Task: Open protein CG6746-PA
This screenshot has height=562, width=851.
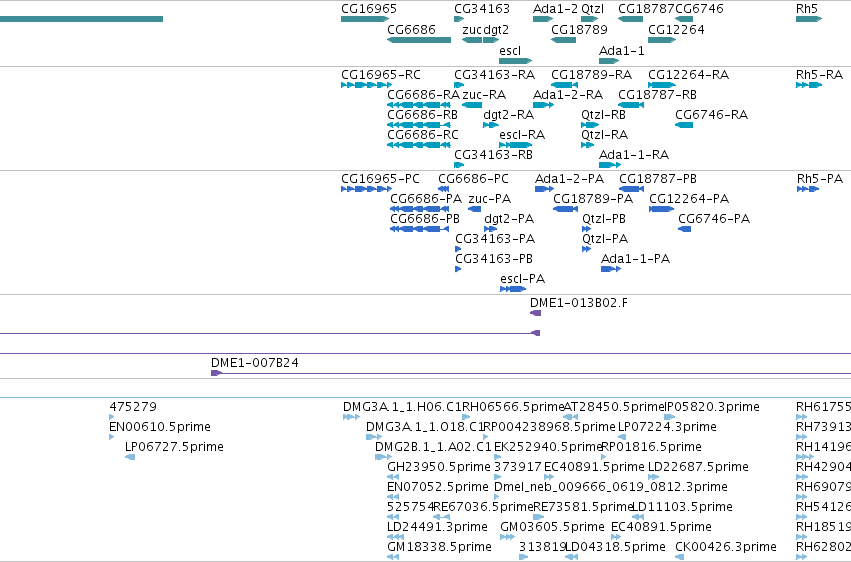Action: [x=685, y=229]
